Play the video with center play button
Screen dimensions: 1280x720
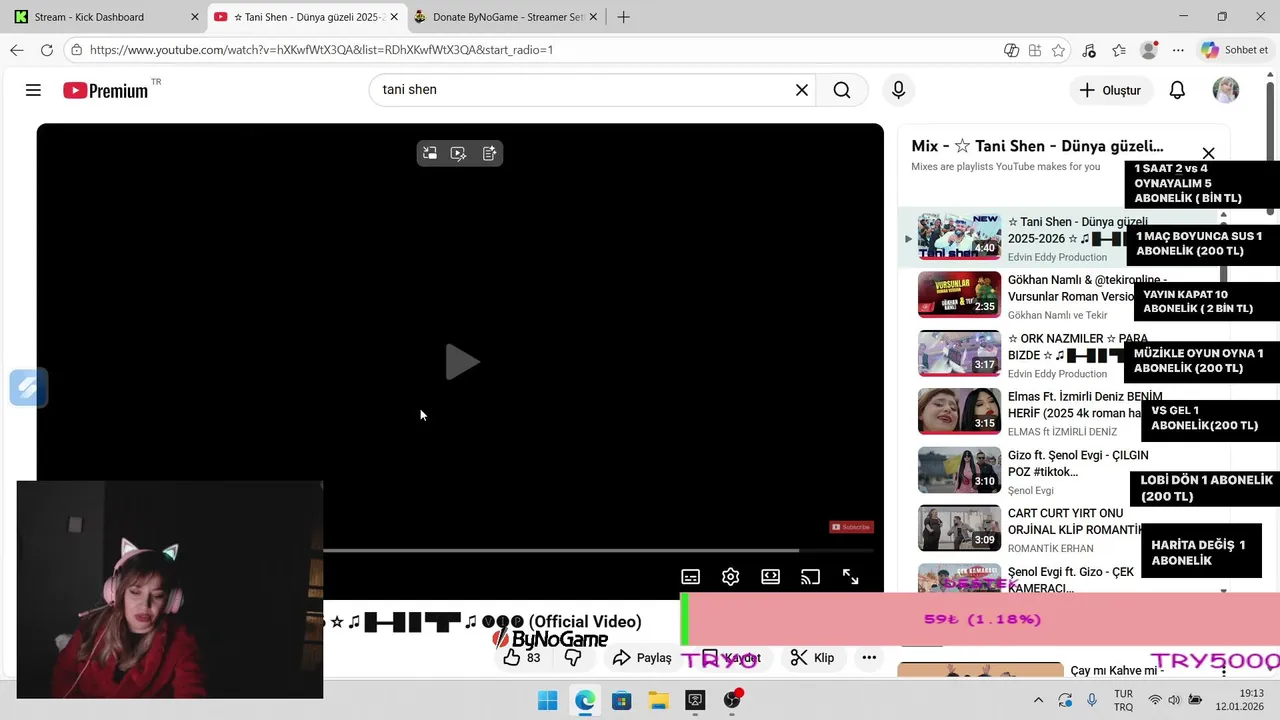[x=461, y=362]
